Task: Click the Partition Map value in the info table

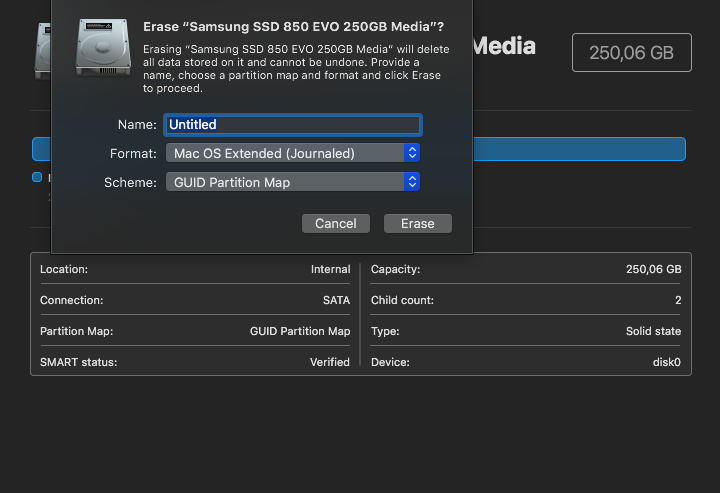Action: tap(300, 331)
